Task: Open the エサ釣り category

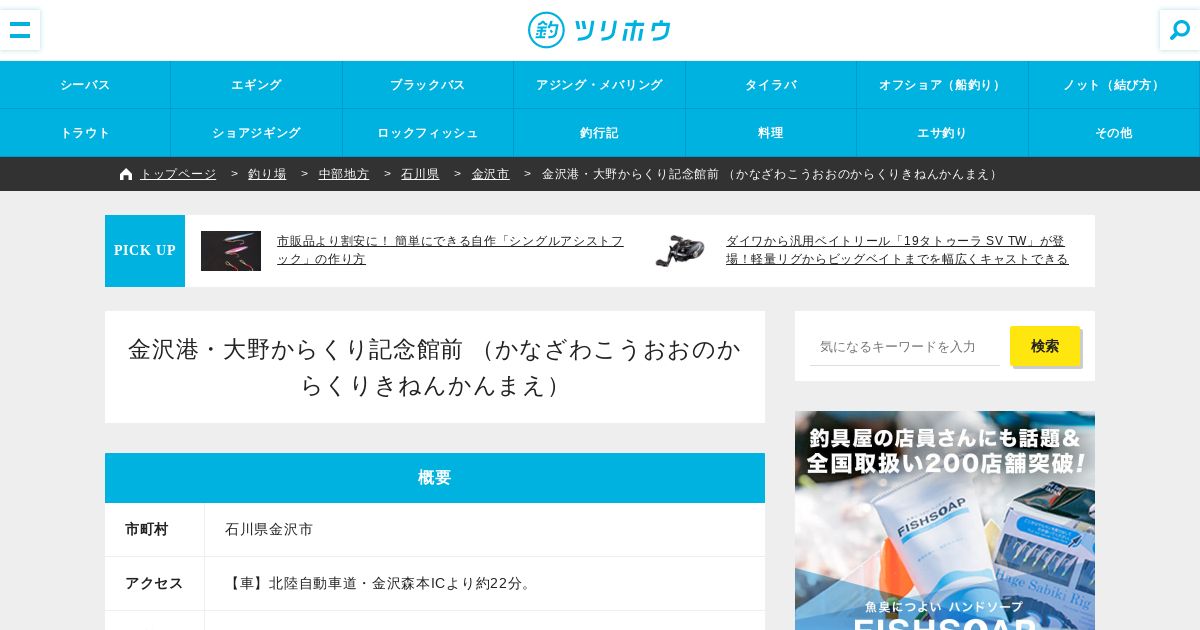Action: 943,133
